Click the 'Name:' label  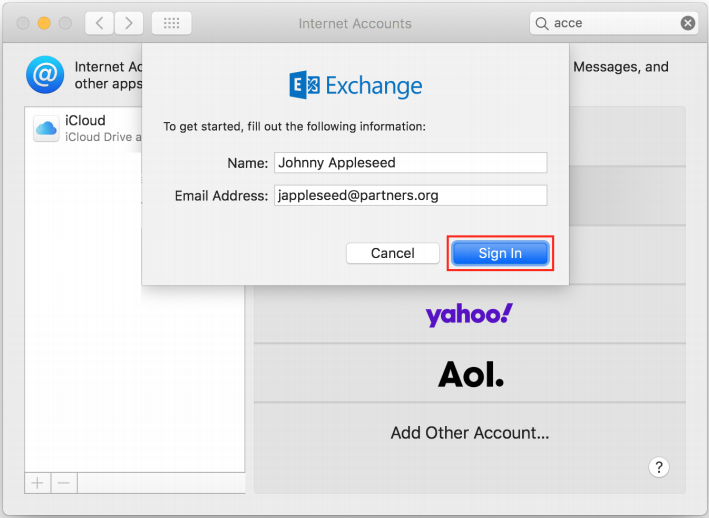pyautogui.click(x=248, y=163)
